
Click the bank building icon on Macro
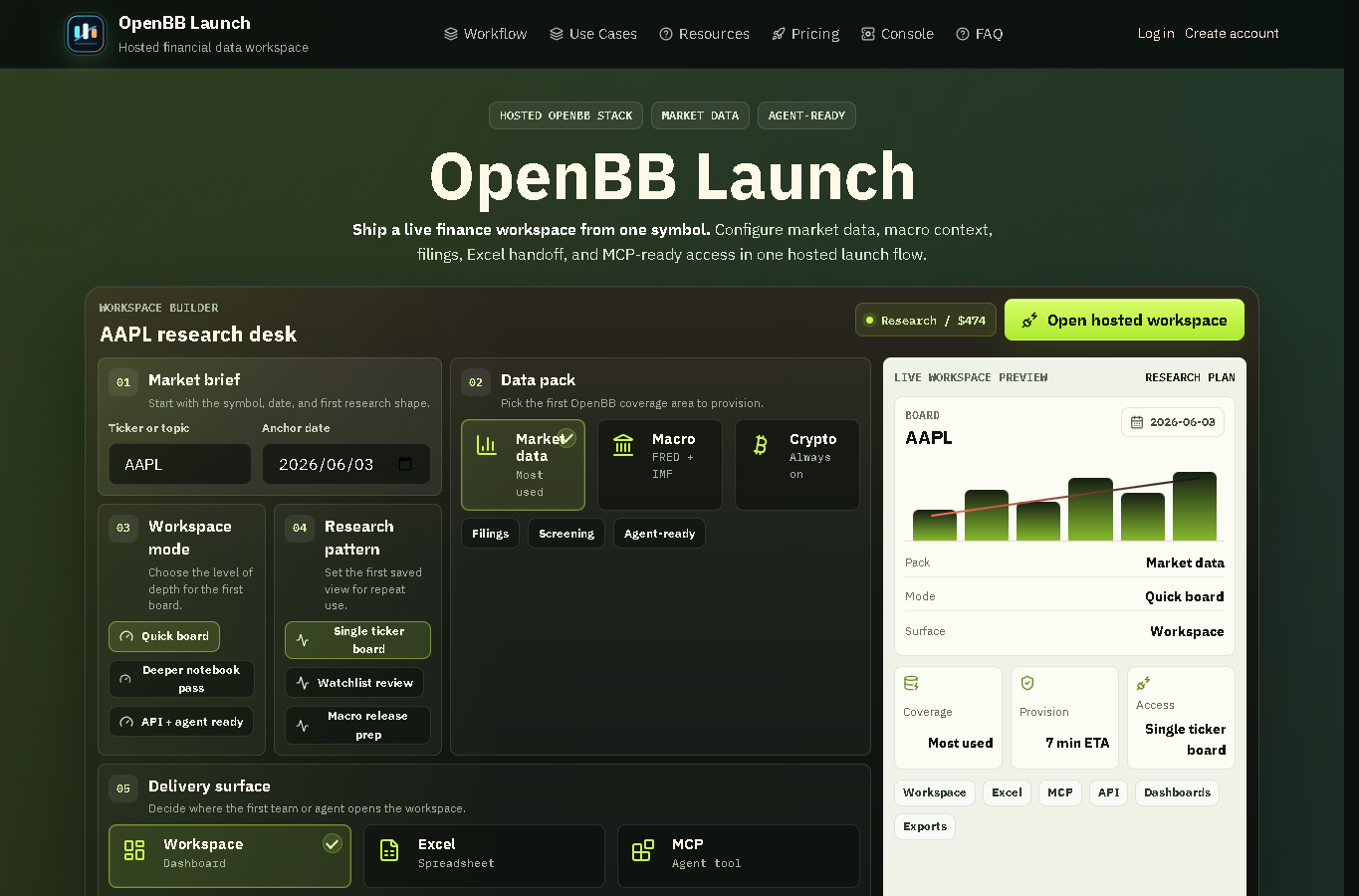(x=623, y=445)
